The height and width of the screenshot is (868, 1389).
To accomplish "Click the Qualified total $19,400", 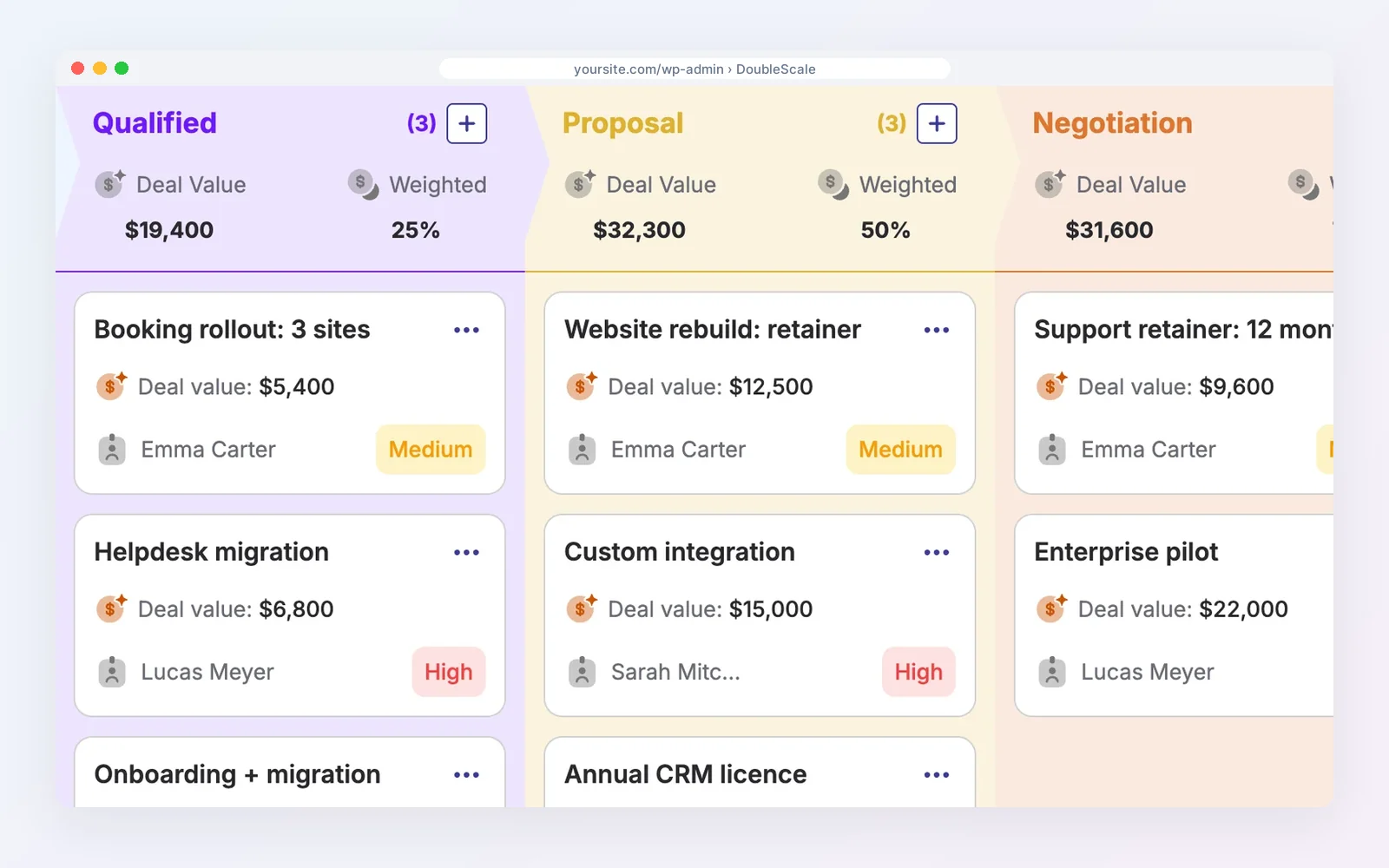I will [x=169, y=230].
